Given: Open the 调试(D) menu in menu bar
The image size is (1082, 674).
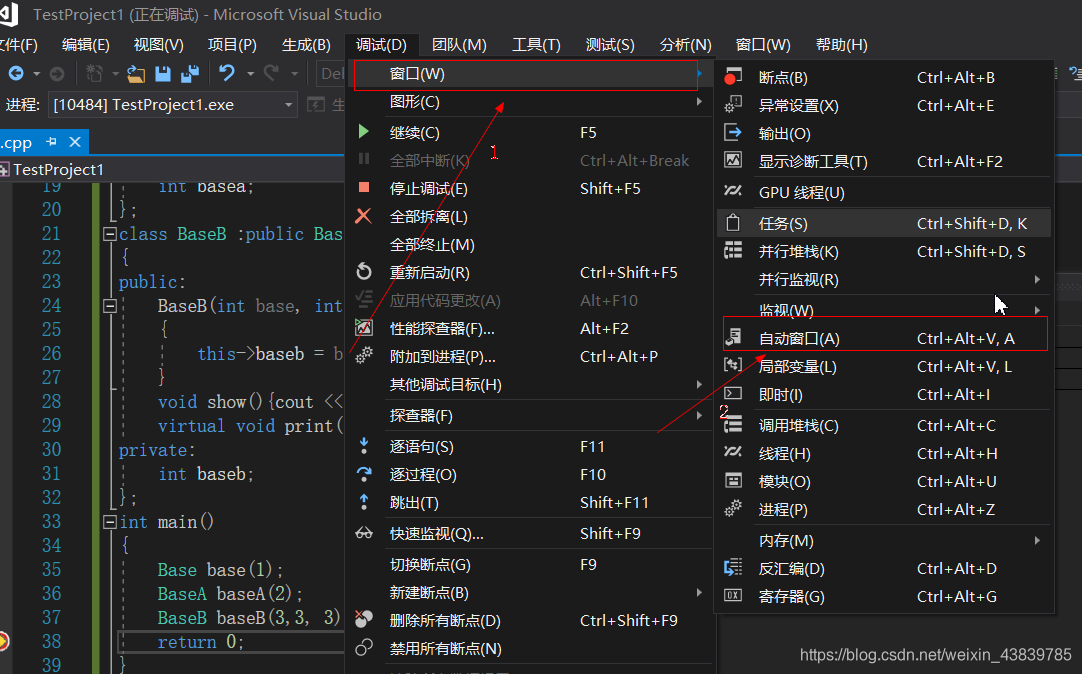Looking at the screenshot, I should coord(381,45).
